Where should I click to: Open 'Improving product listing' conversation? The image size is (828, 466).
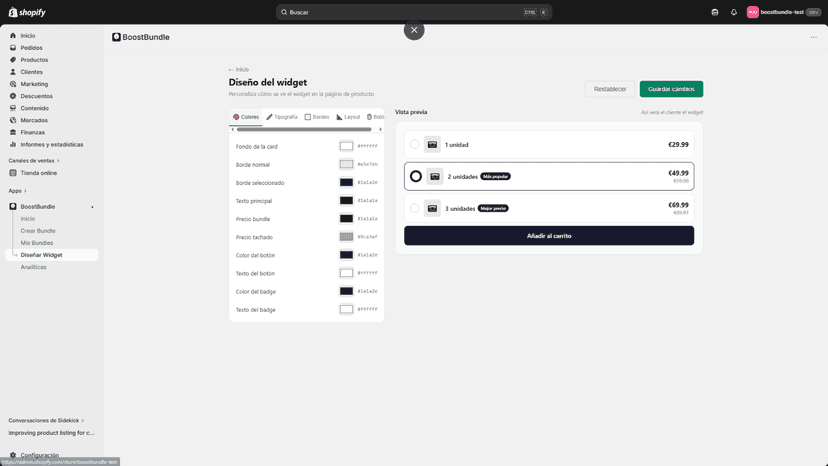coord(51,433)
